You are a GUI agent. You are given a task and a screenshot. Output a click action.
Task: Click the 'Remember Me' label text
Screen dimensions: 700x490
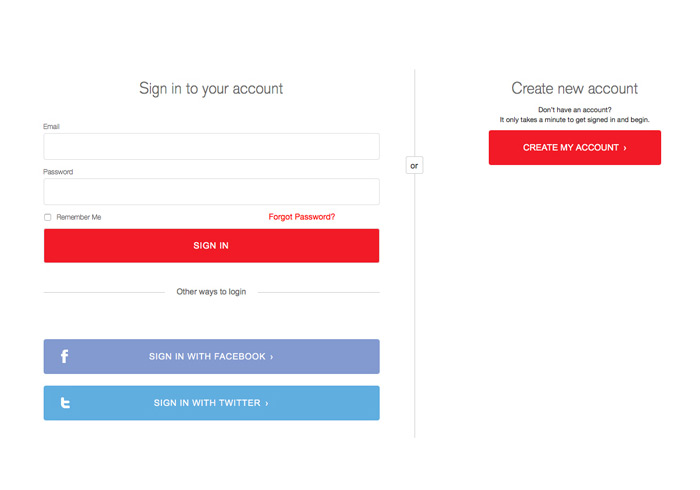coord(79,217)
